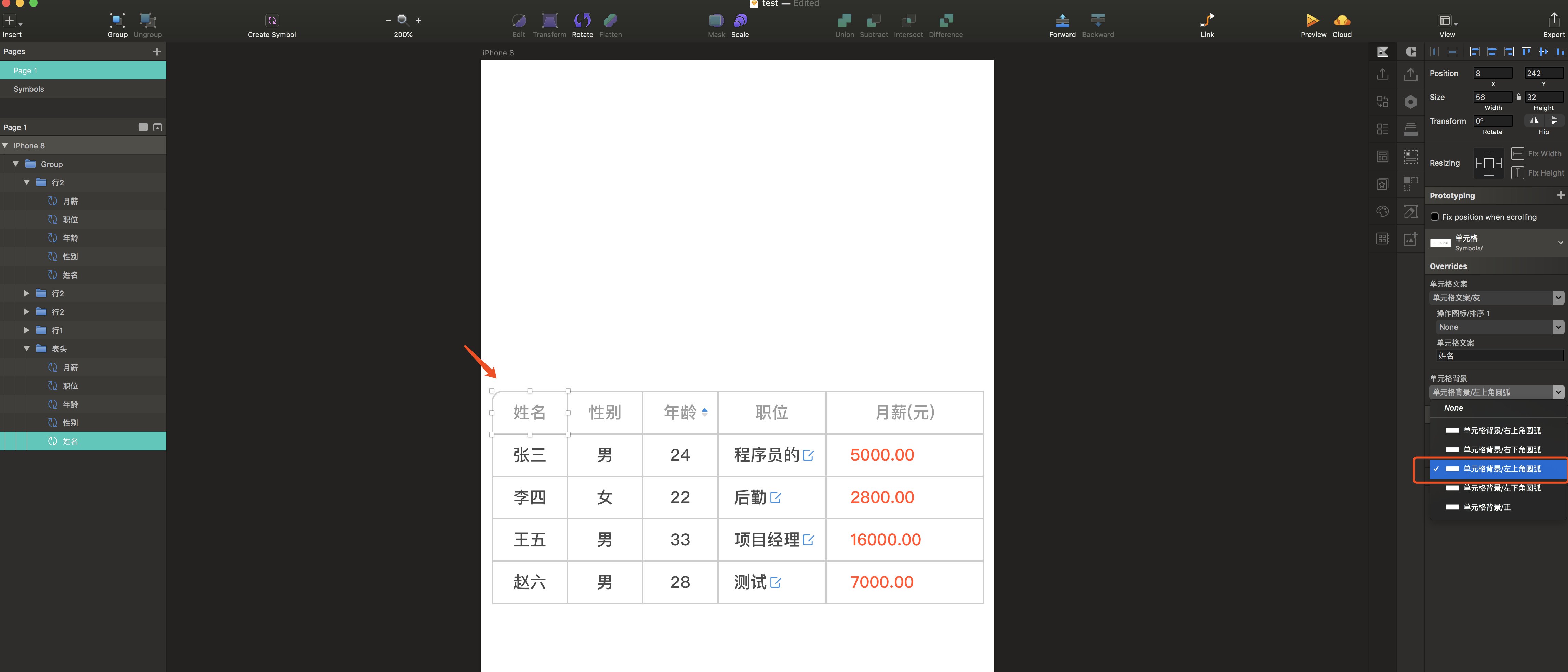Toggle the Fix Width resizing option
Screen dimensions: 1568x672
coord(1517,154)
